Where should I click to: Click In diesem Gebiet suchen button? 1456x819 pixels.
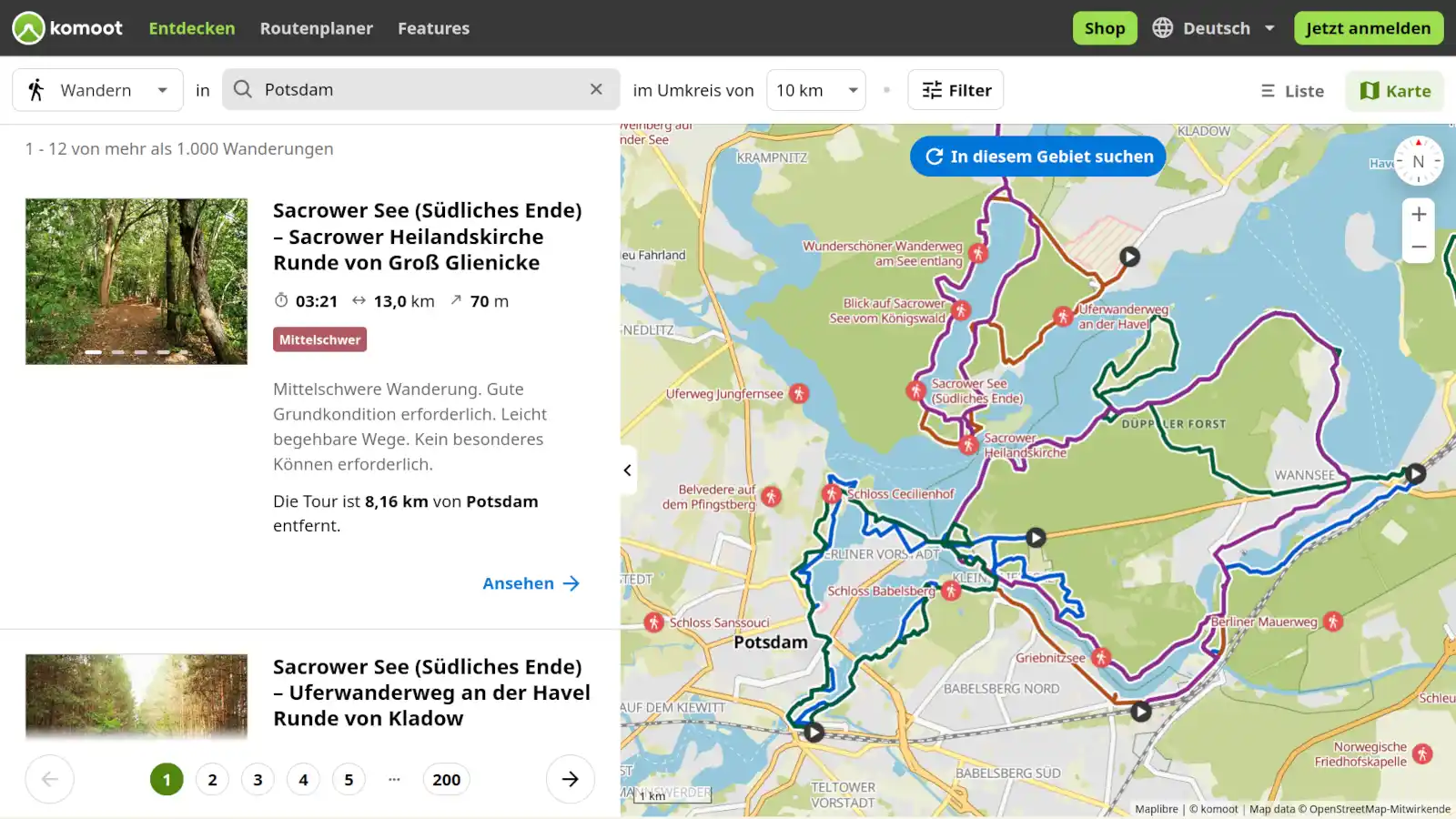point(1038,157)
